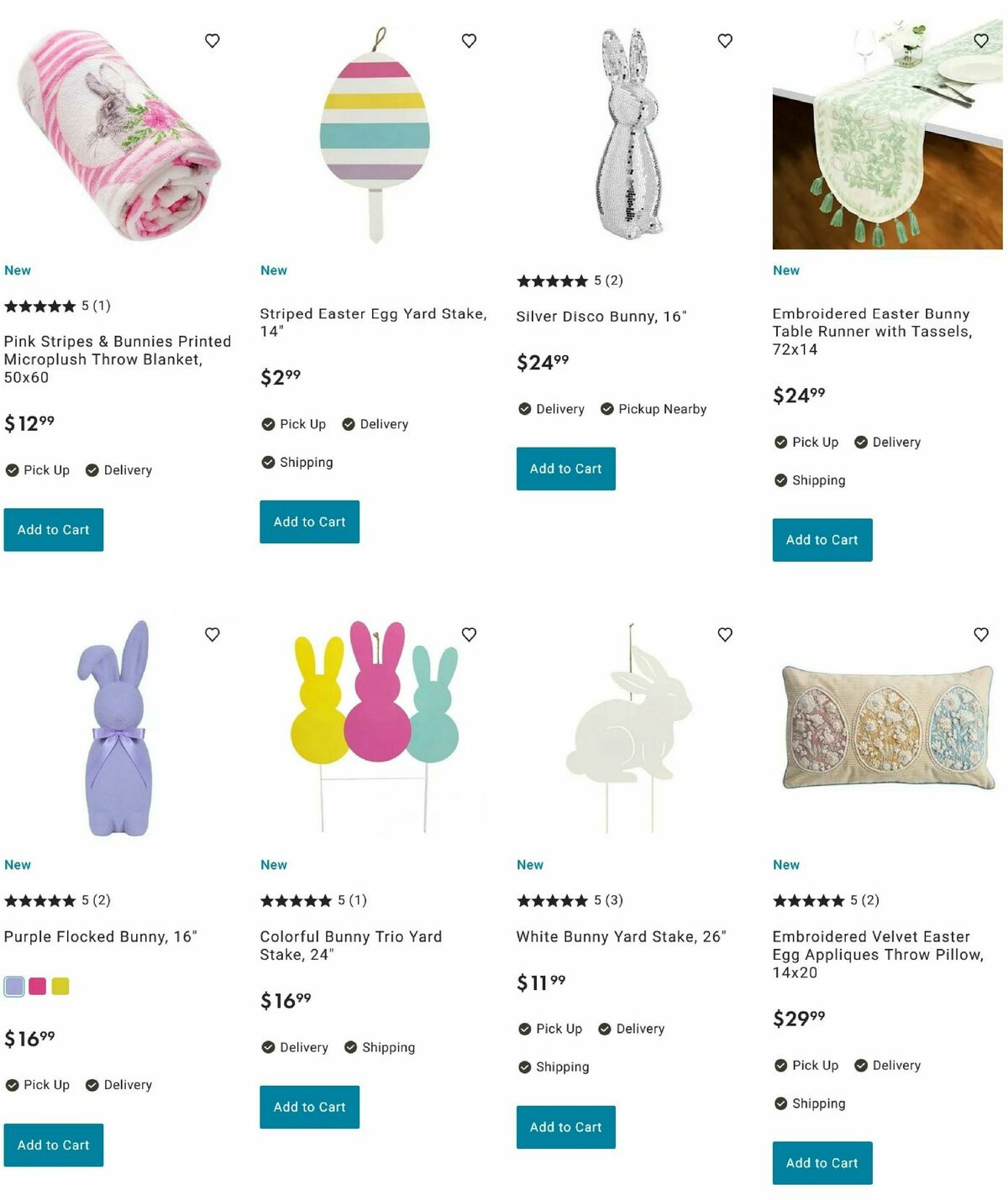1008x1200 pixels.
Task: Pick the yellow color swatch
Action: click(x=60, y=986)
